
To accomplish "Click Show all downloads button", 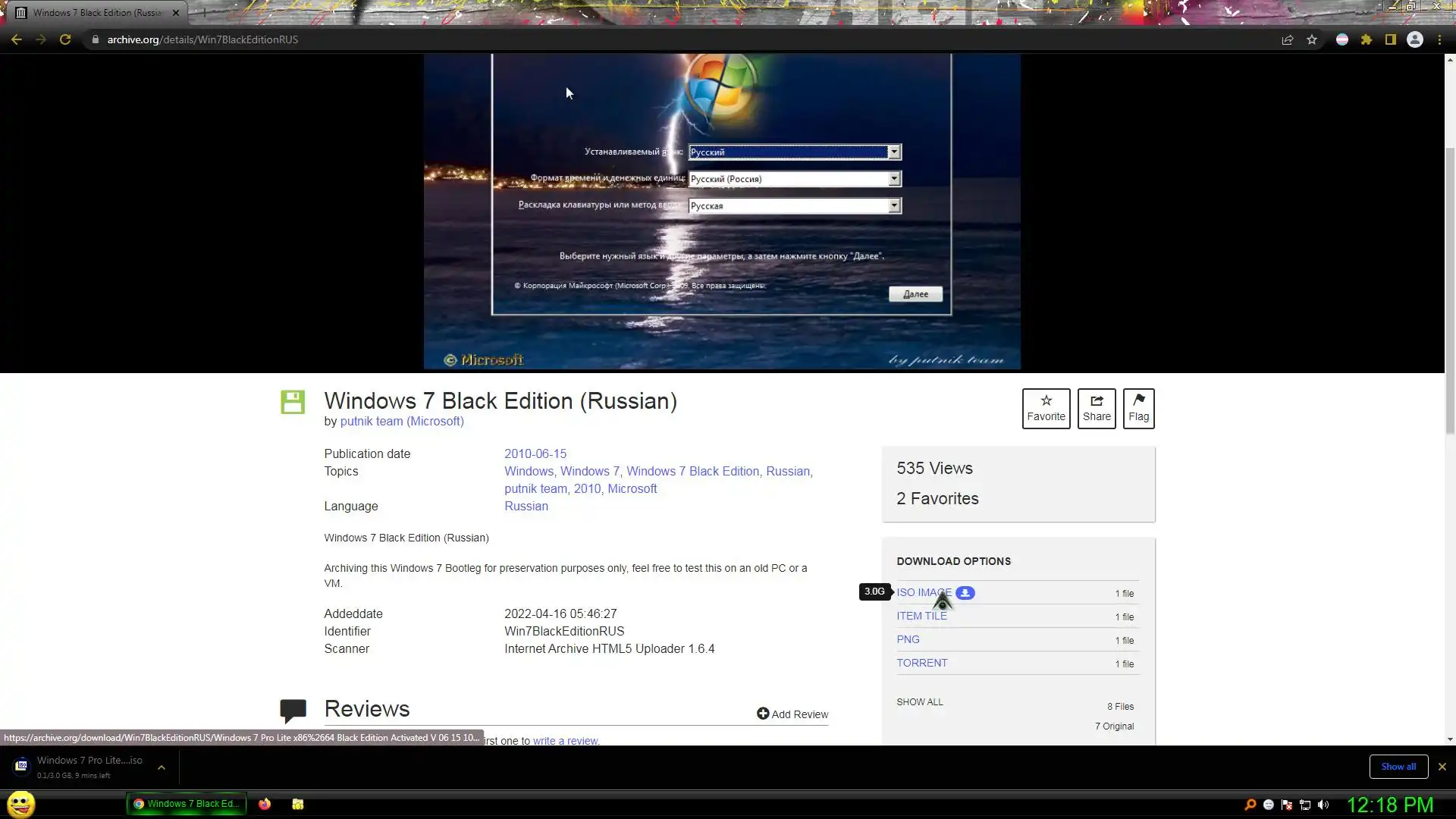I will pyautogui.click(x=1398, y=767).
